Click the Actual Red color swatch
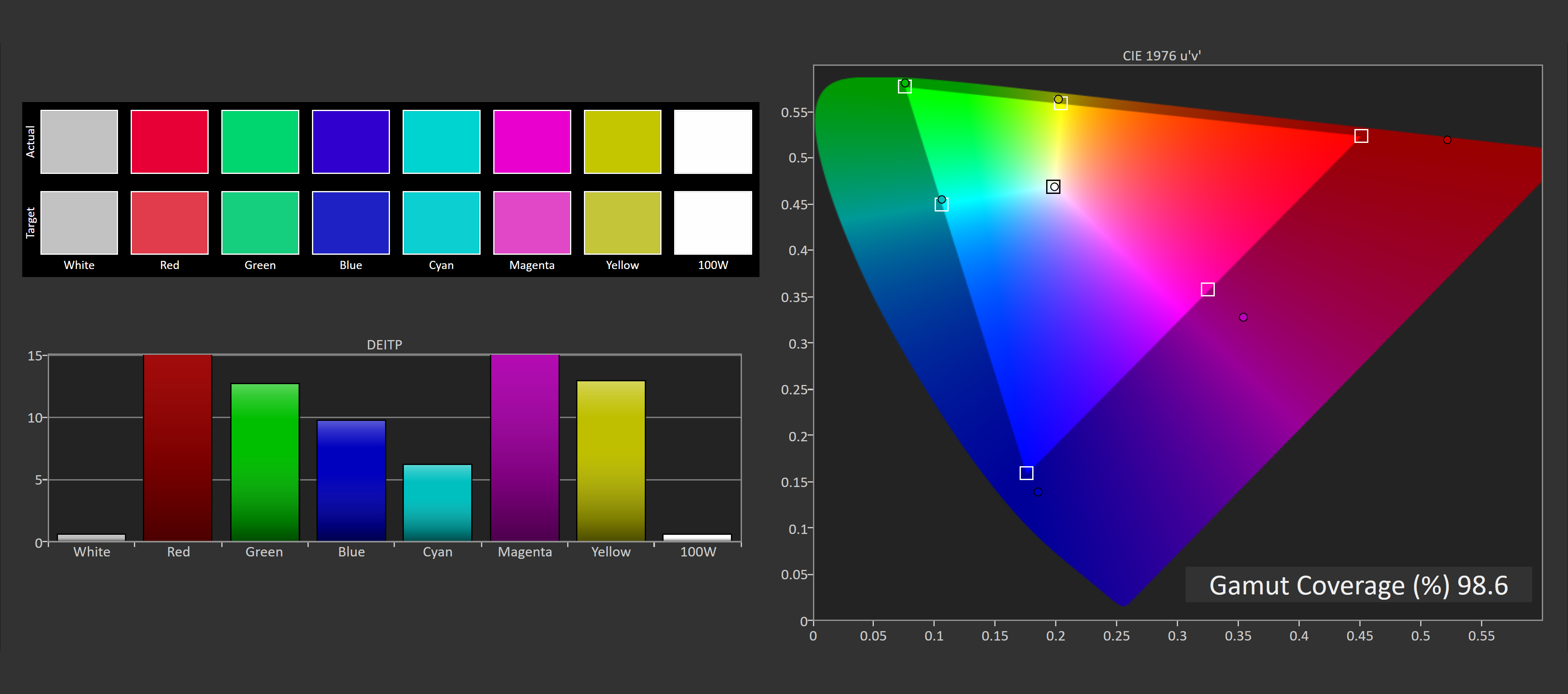The image size is (1568, 694). pyautogui.click(x=169, y=141)
